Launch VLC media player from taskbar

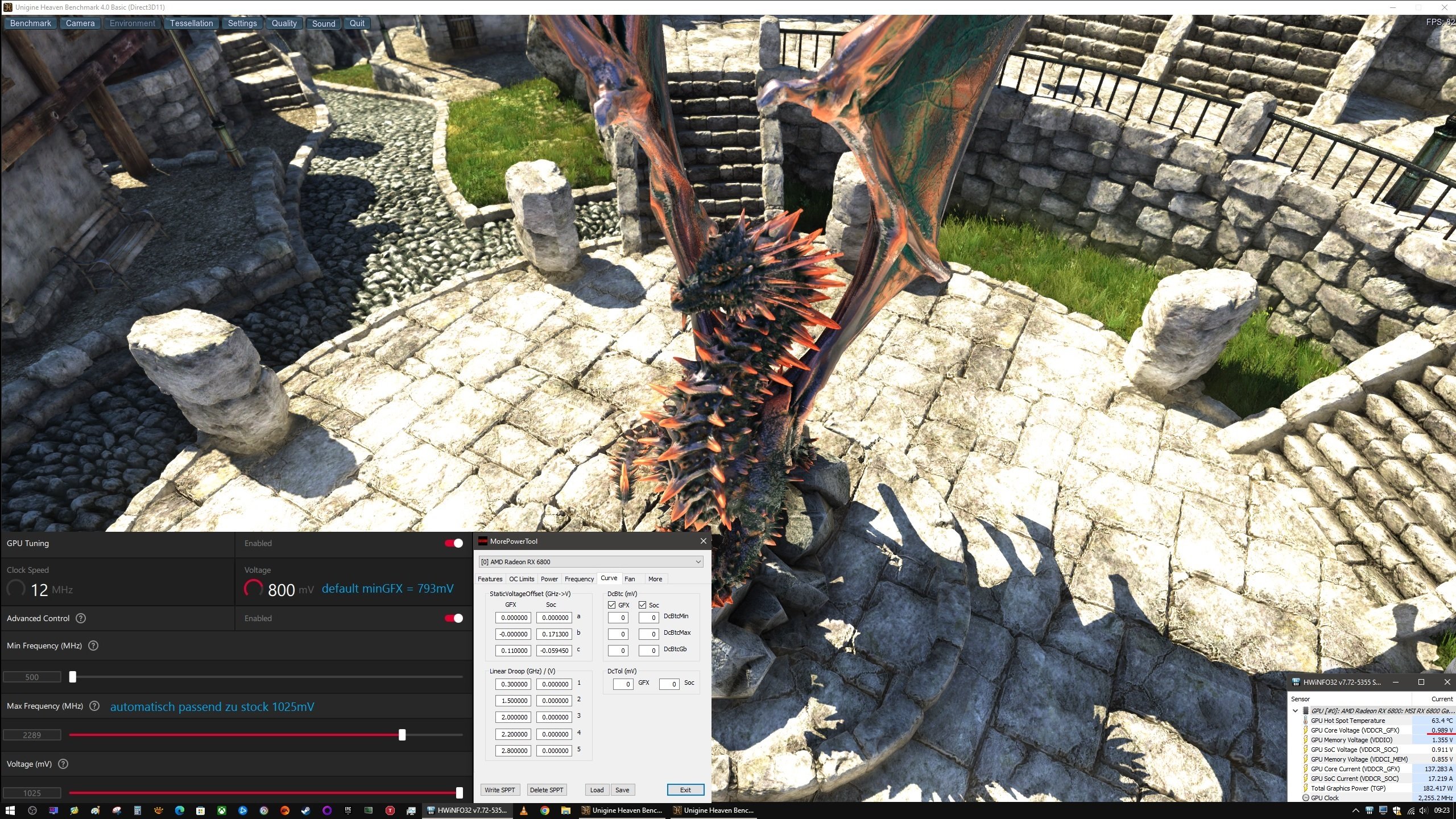[x=523, y=810]
